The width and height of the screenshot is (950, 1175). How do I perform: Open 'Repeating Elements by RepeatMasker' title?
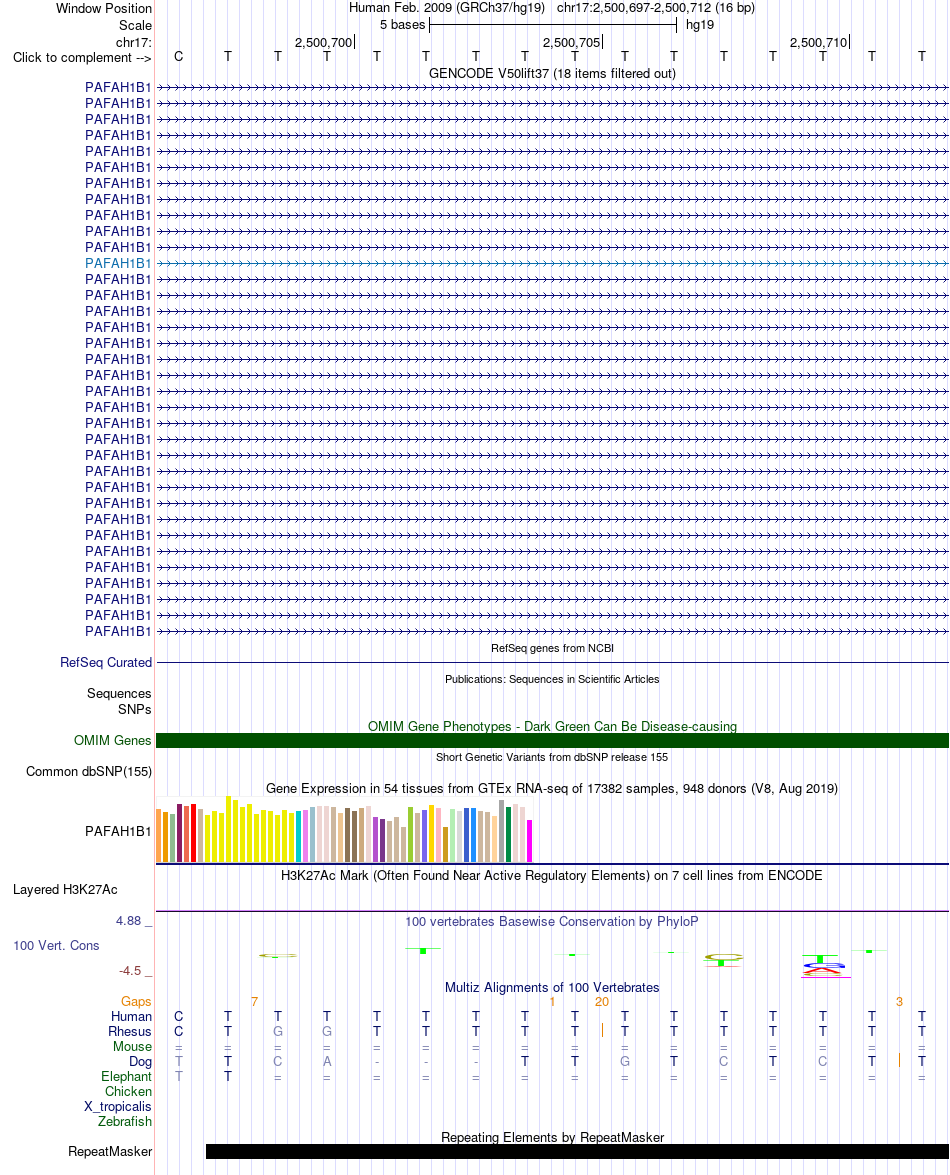552,1137
